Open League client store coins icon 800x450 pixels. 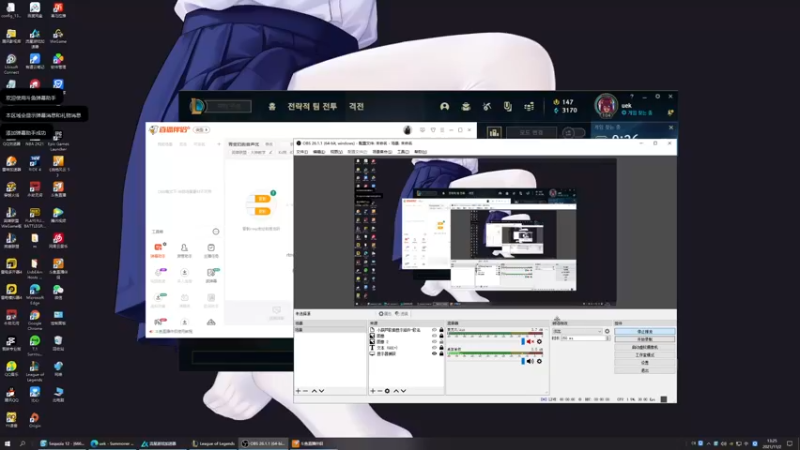coord(529,106)
